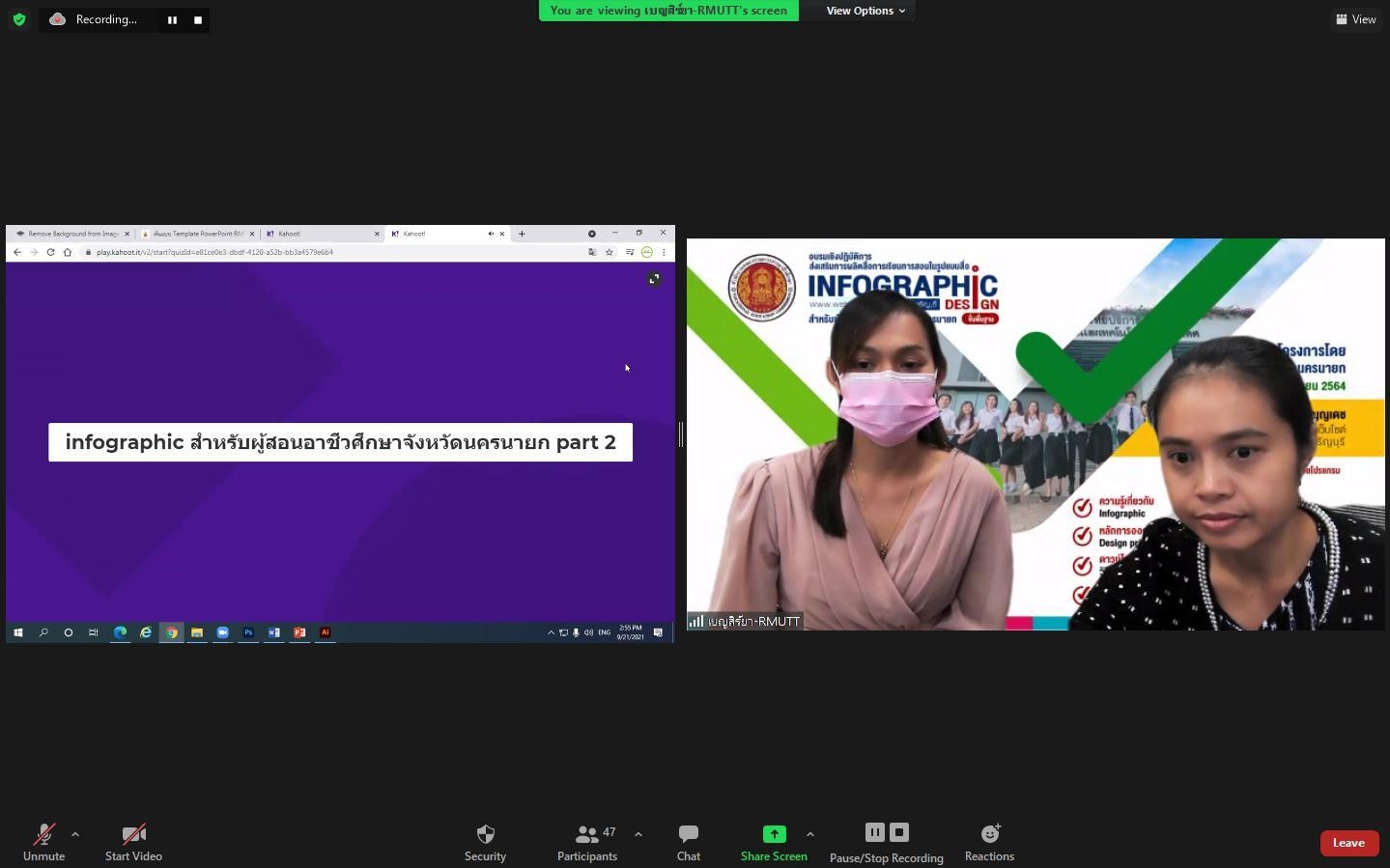Screen dimensions: 1390x868
Task: Open the View layout menu
Action: [x=1356, y=19]
